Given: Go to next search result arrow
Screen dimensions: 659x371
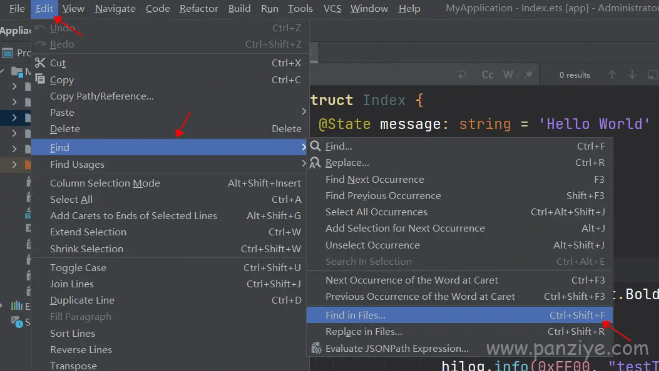Looking at the screenshot, I should pos(632,75).
